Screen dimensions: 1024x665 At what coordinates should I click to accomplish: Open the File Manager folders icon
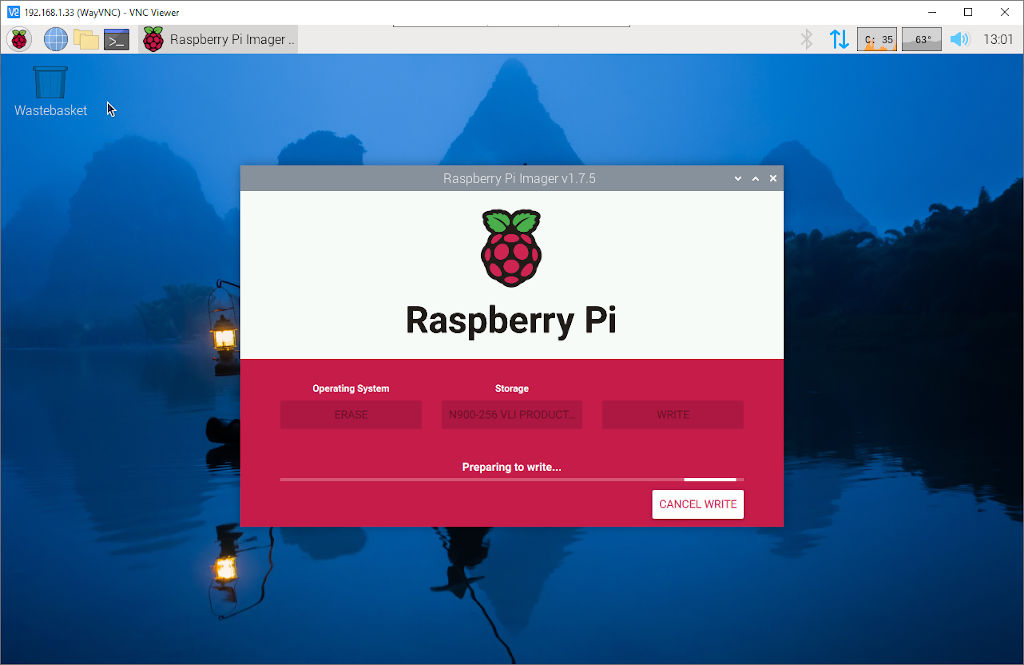(86, 39)
